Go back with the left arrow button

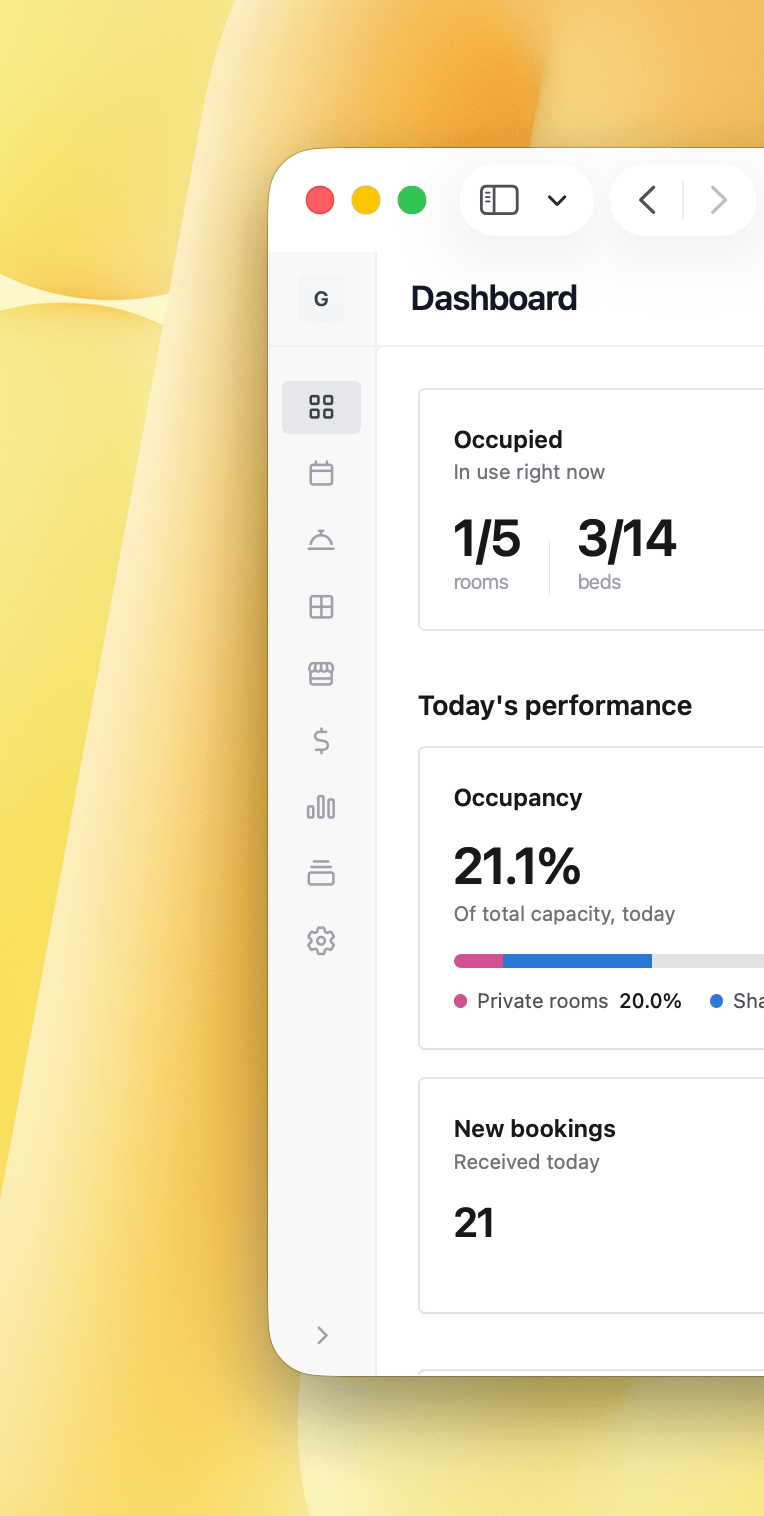647,200
